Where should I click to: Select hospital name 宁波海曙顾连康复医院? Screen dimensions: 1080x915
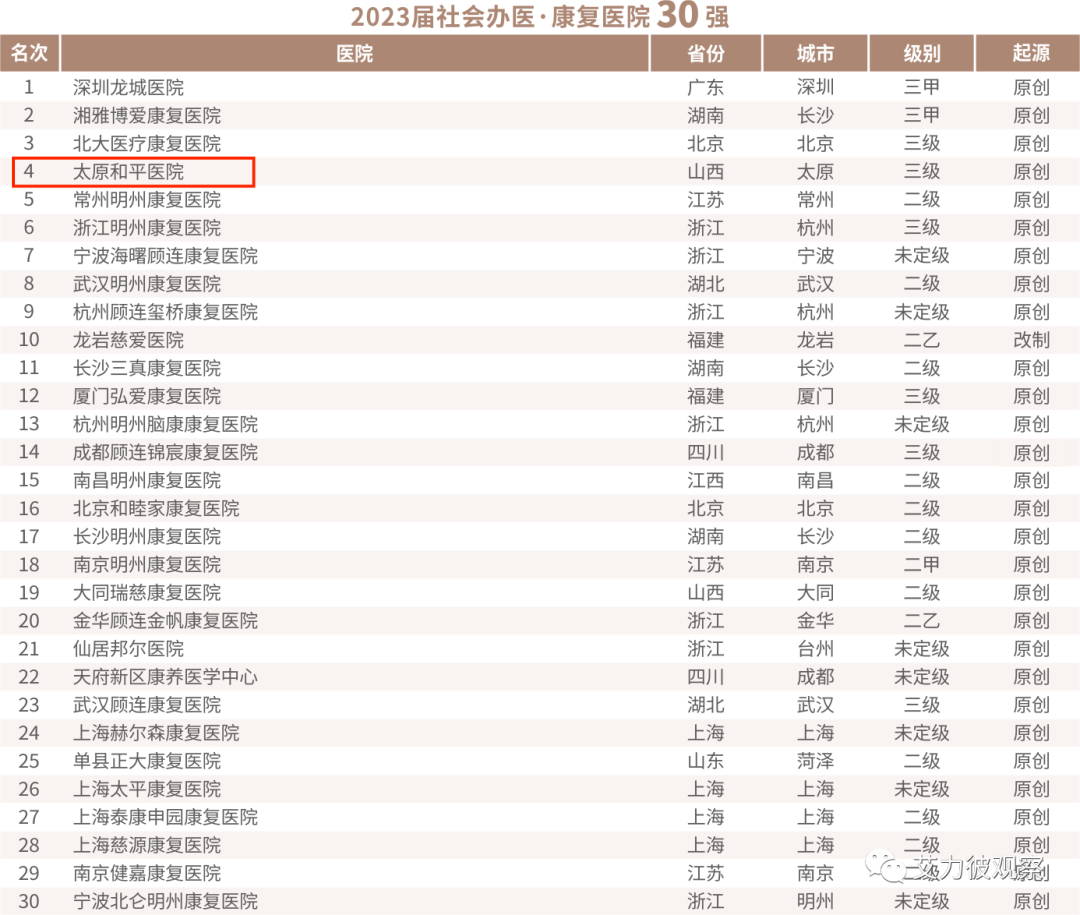(165, 256)
